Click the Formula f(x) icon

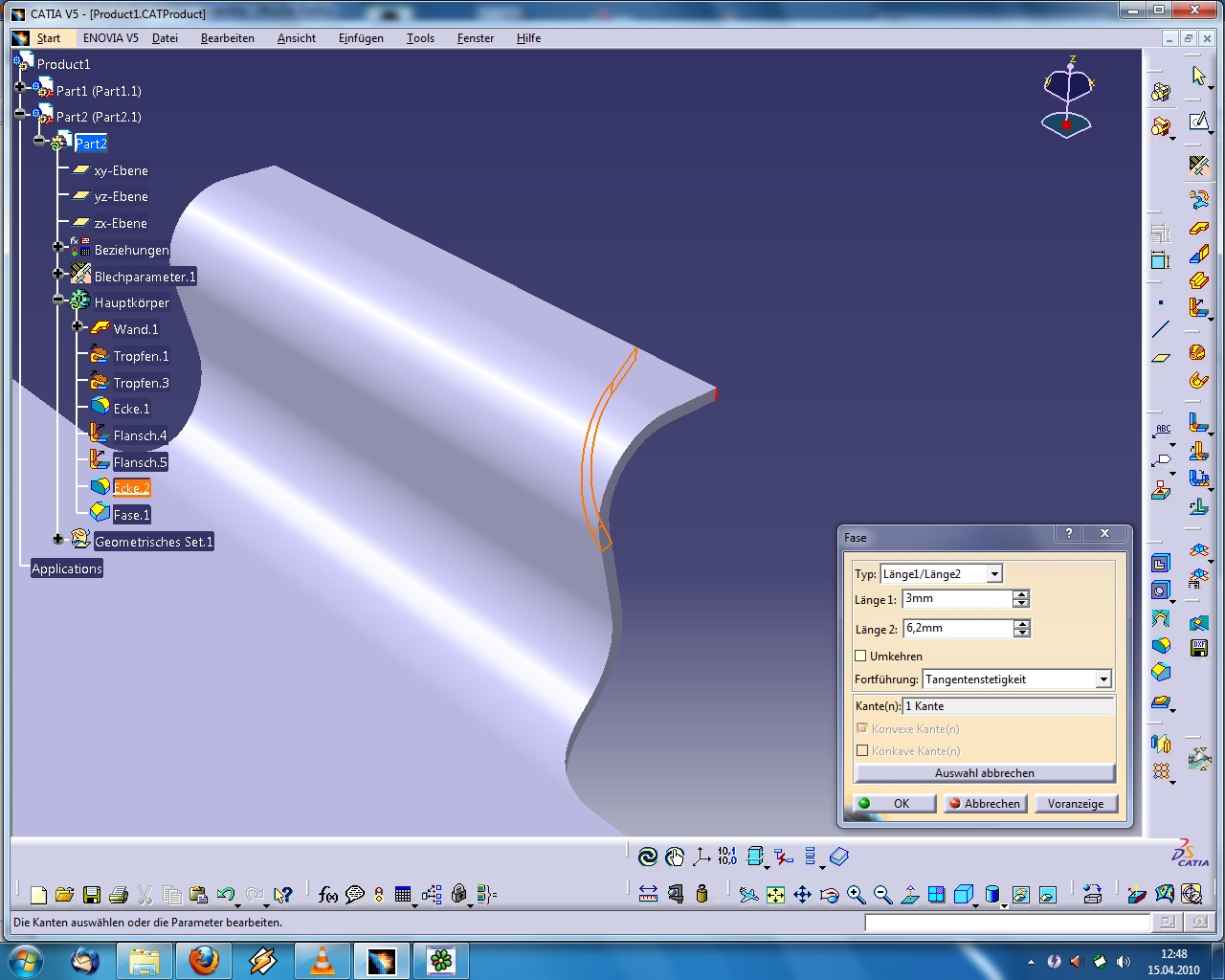click(328, 895)
